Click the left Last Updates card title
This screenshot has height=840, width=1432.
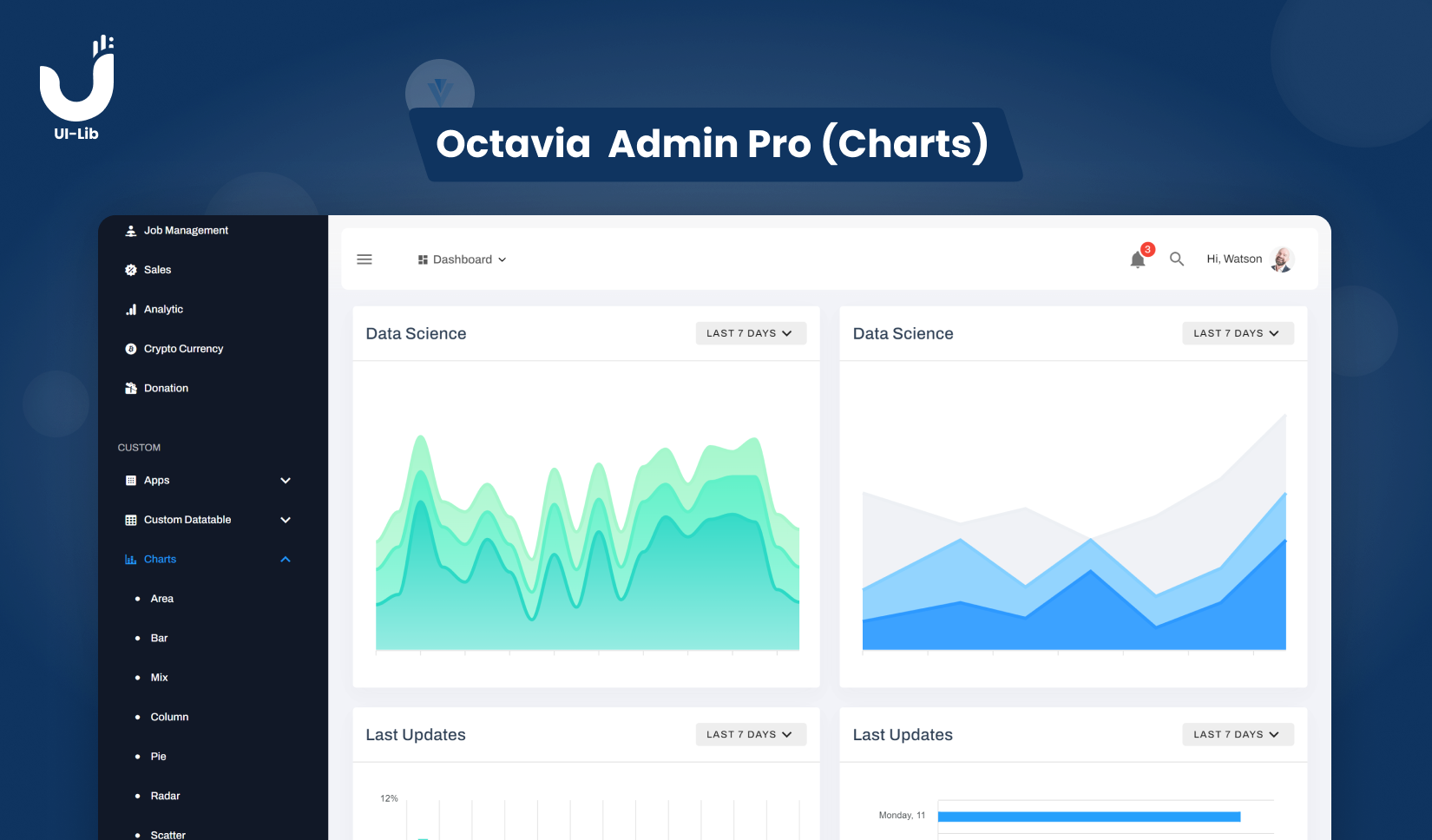point(416,735)
